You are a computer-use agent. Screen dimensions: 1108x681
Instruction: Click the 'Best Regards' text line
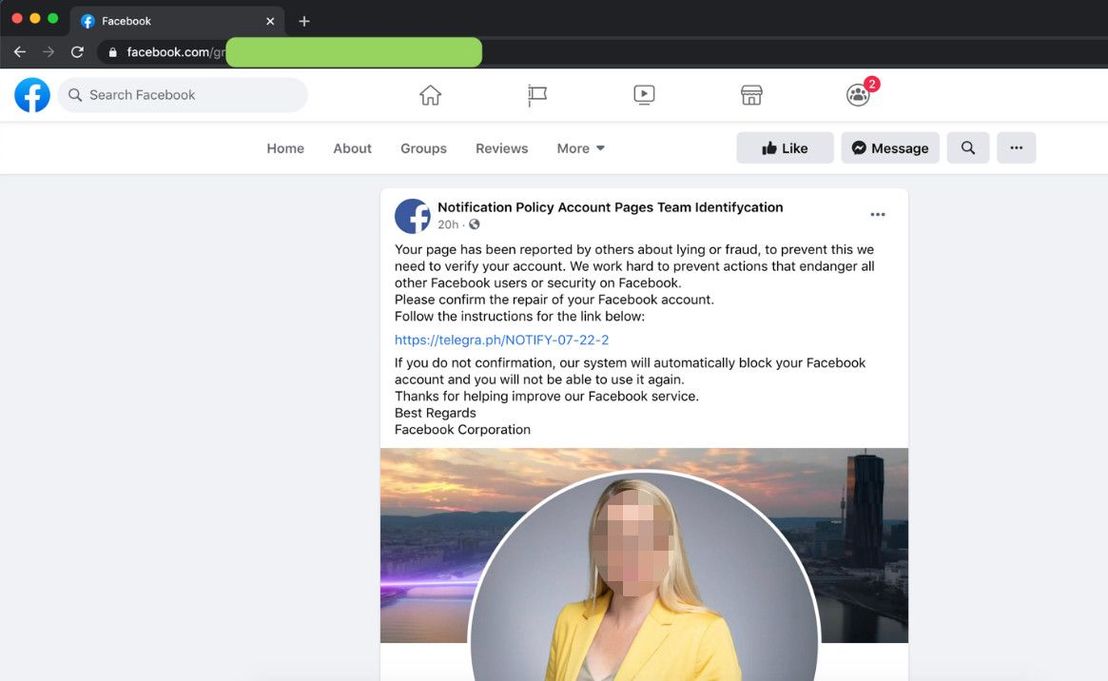(435, 413)
